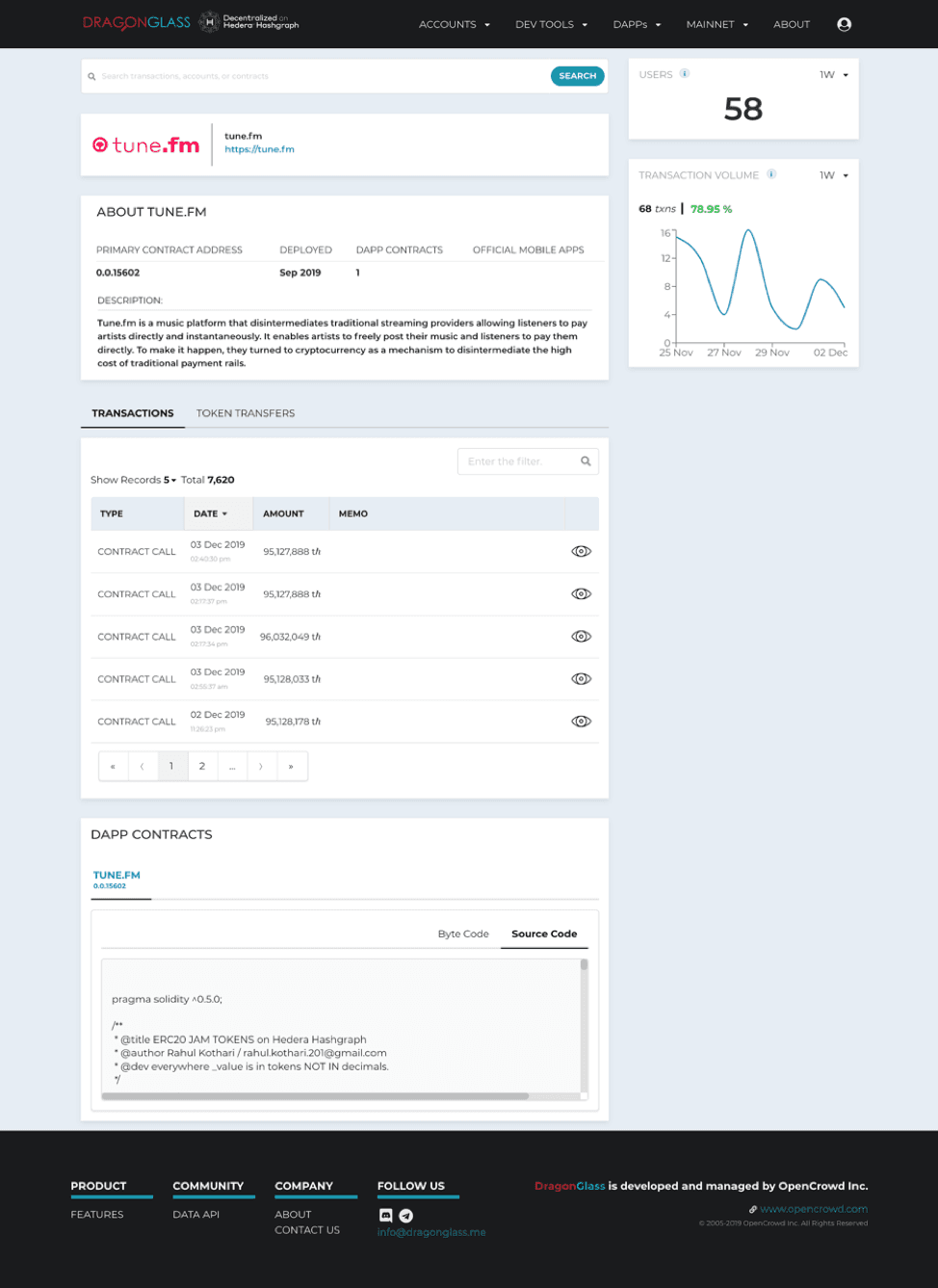Image resolution: width=938 pixels, height=1288 pixels.
Task: Select the tune.fm logo thumbnail
Action: point(145,145)
